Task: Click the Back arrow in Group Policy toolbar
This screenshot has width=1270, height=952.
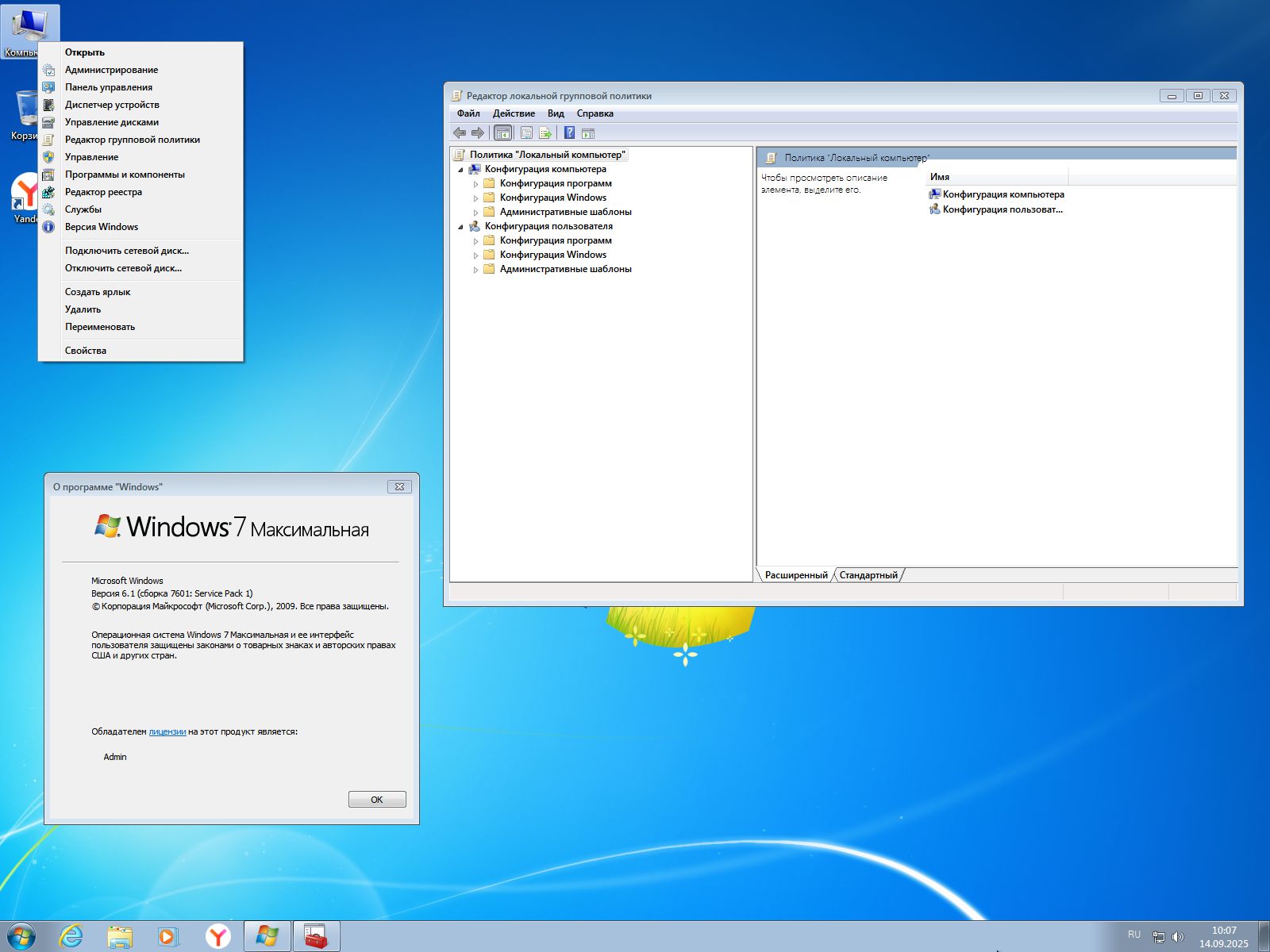Action: click(x=460, y=132)
